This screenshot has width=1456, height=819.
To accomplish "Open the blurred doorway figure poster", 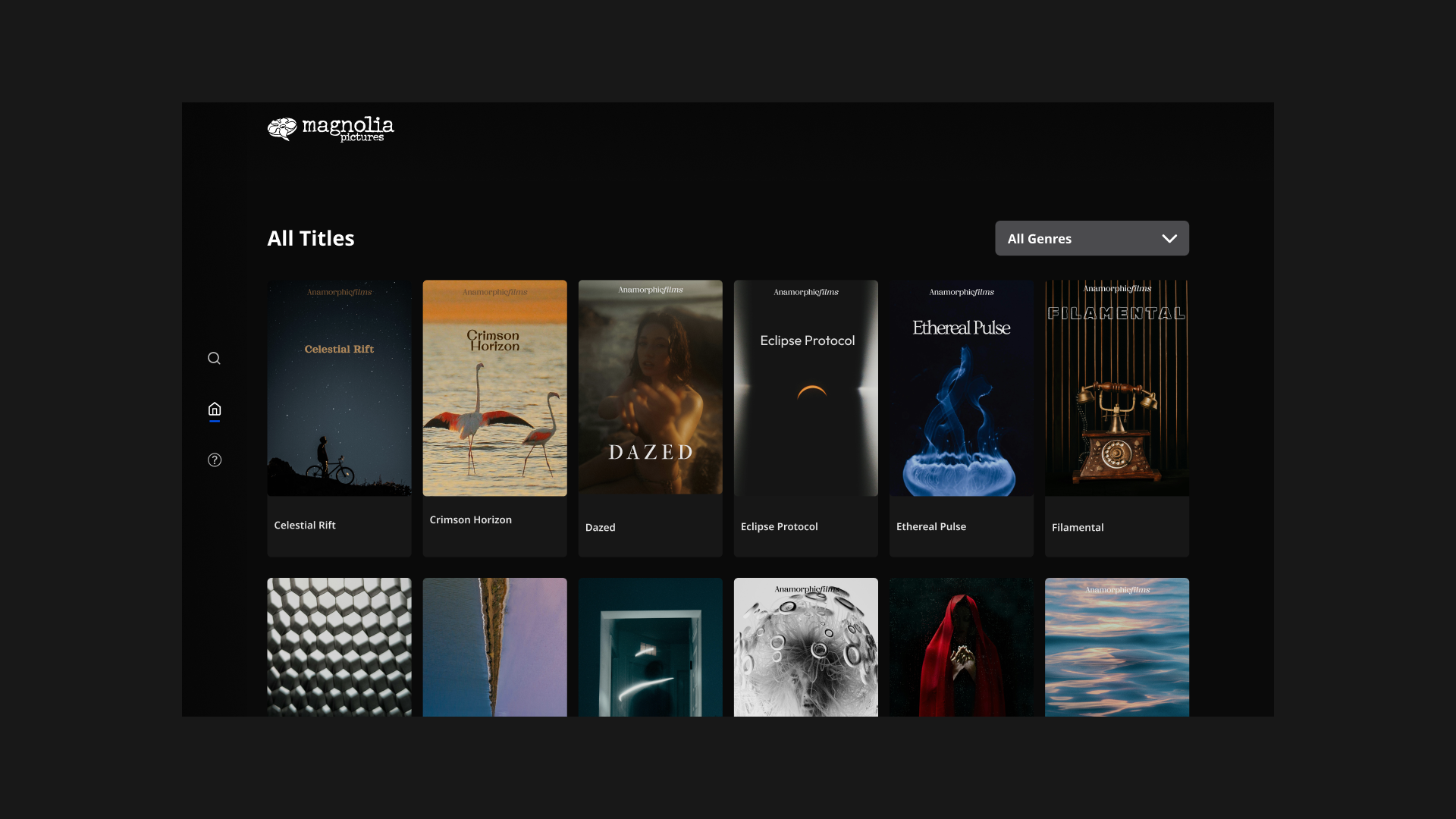I will click(650, 647).
